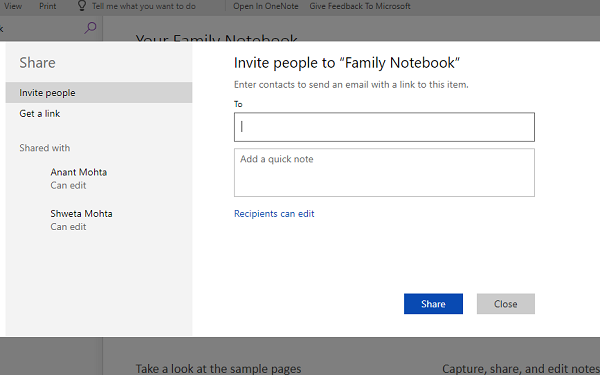
Task: Select Invite people in Share panel
Action: 99,93
